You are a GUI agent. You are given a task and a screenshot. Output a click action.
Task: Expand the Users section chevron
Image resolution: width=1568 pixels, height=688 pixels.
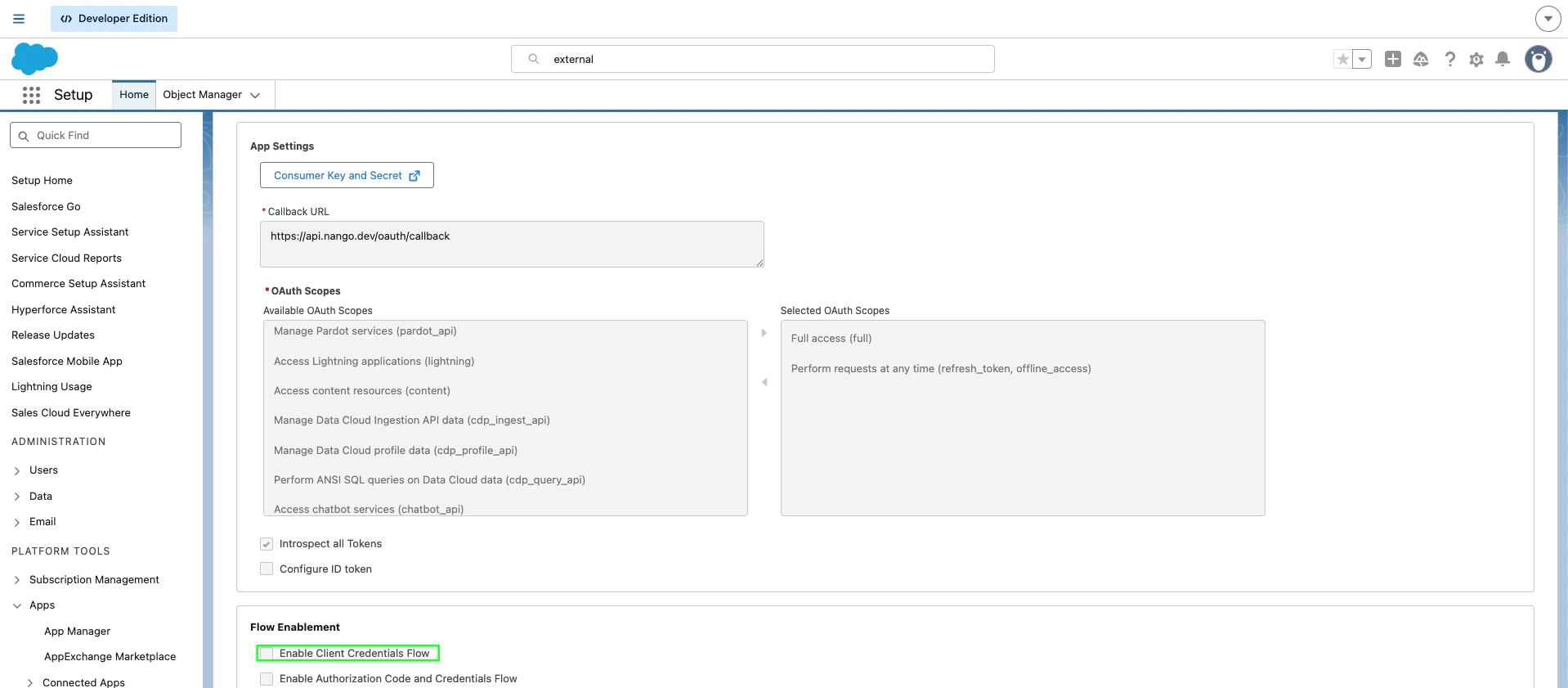tap(17, 471)
